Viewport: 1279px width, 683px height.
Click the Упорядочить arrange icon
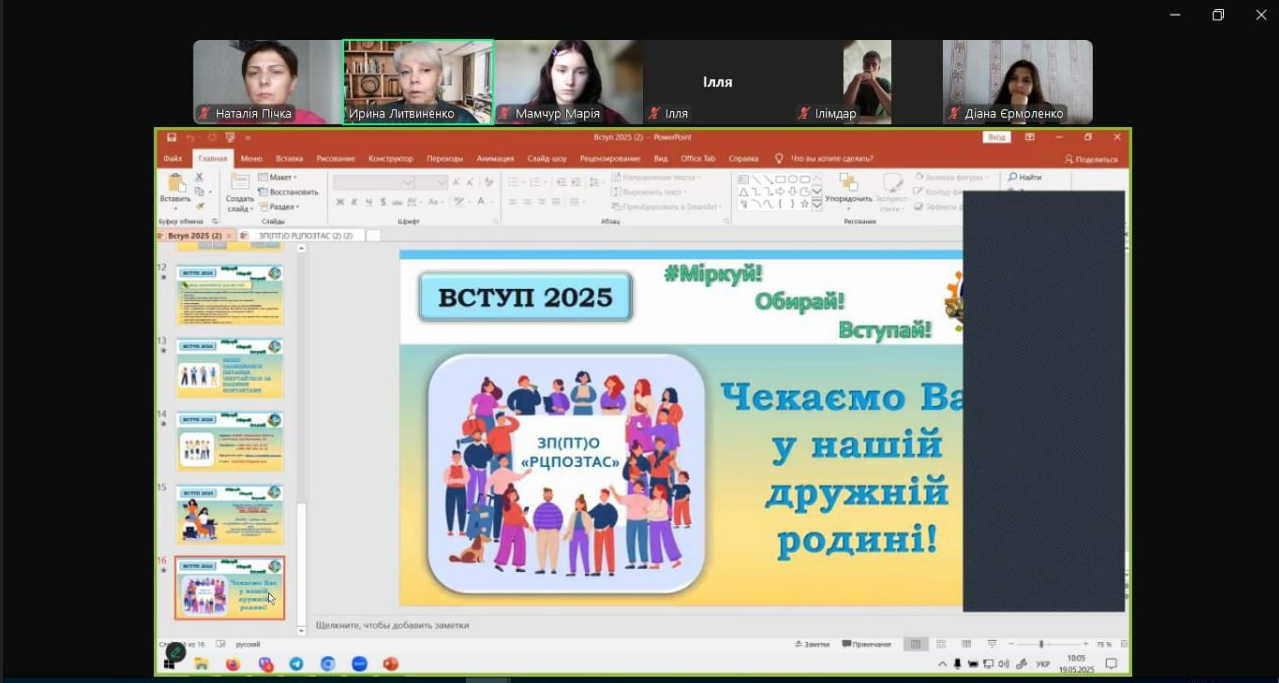click(x=848, y=183)
